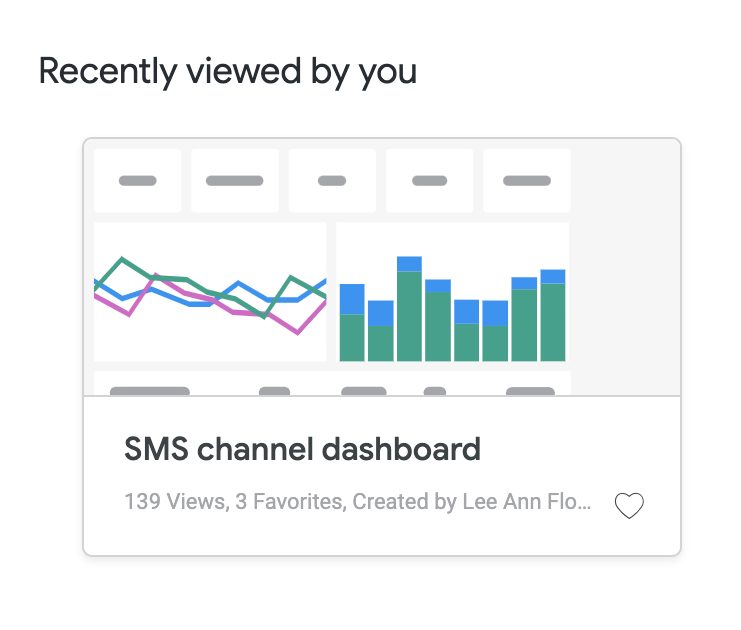Click the line chart thumbnail preview
The width and height of the screenshot is (741, 630).
coord(210,292)
